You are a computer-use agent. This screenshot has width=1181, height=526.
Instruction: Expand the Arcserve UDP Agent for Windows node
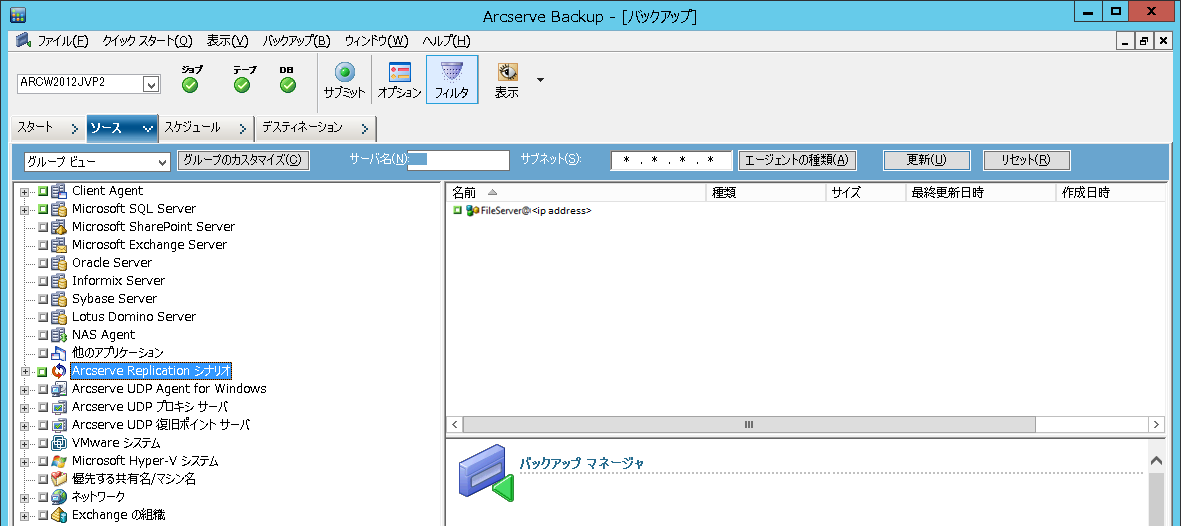tap(25, 390)
